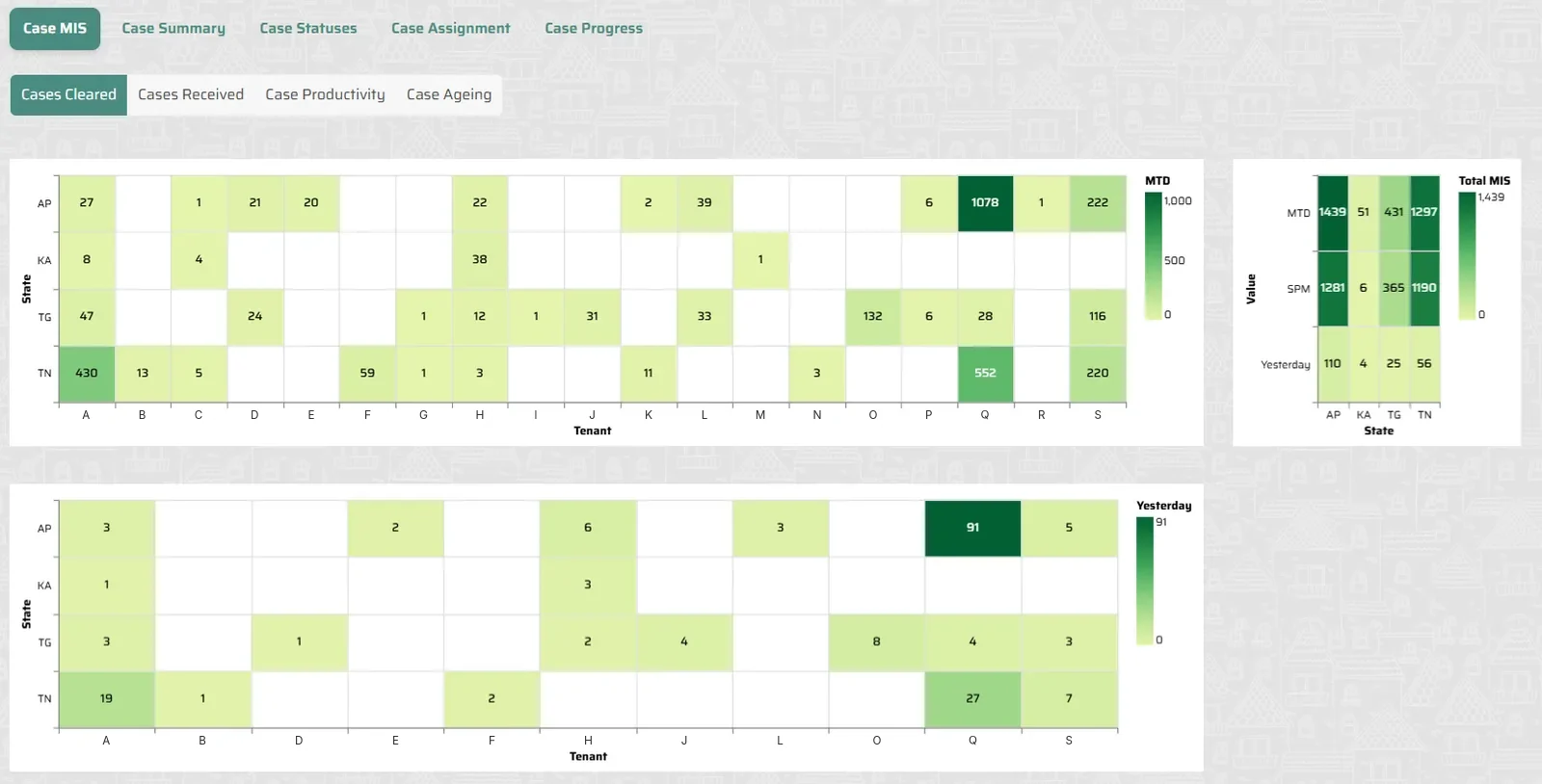Select Cases Cleared sub-tab
This screenshot has height=784, width=1542.
[68, 94]
